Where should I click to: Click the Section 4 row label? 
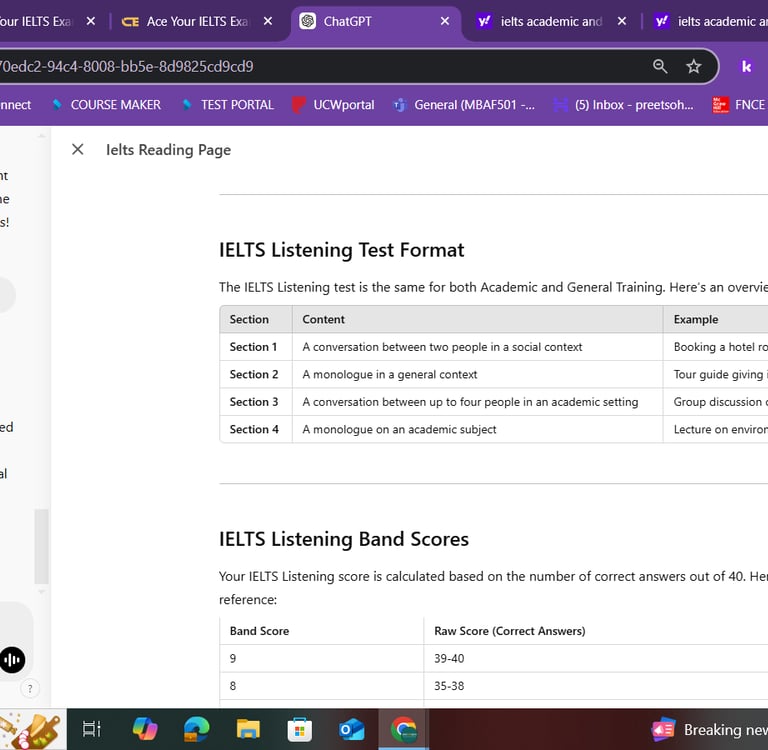pos(254,429)
